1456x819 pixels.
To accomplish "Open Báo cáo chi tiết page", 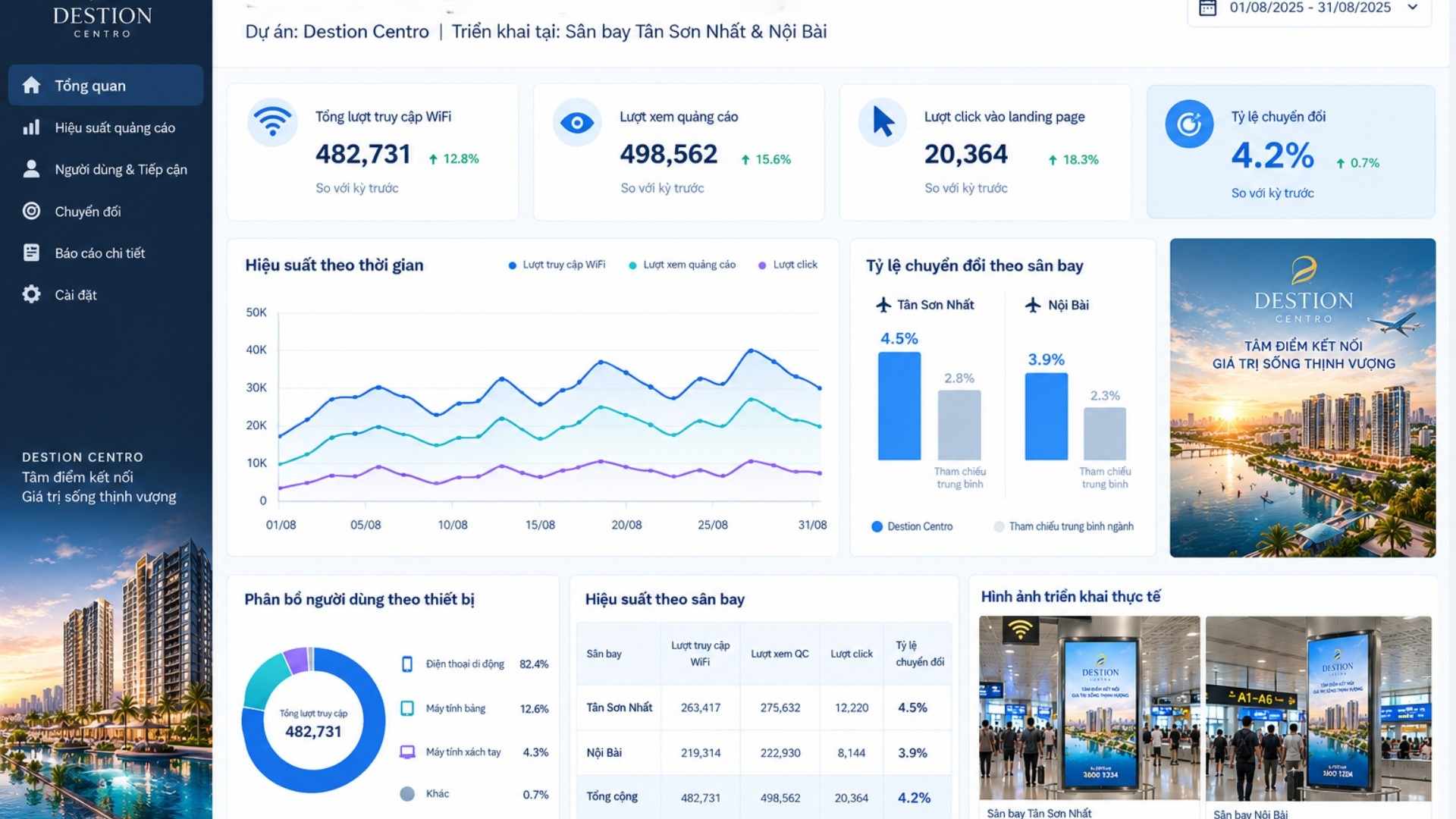I will pyautogui.click(x=105, y=253).
